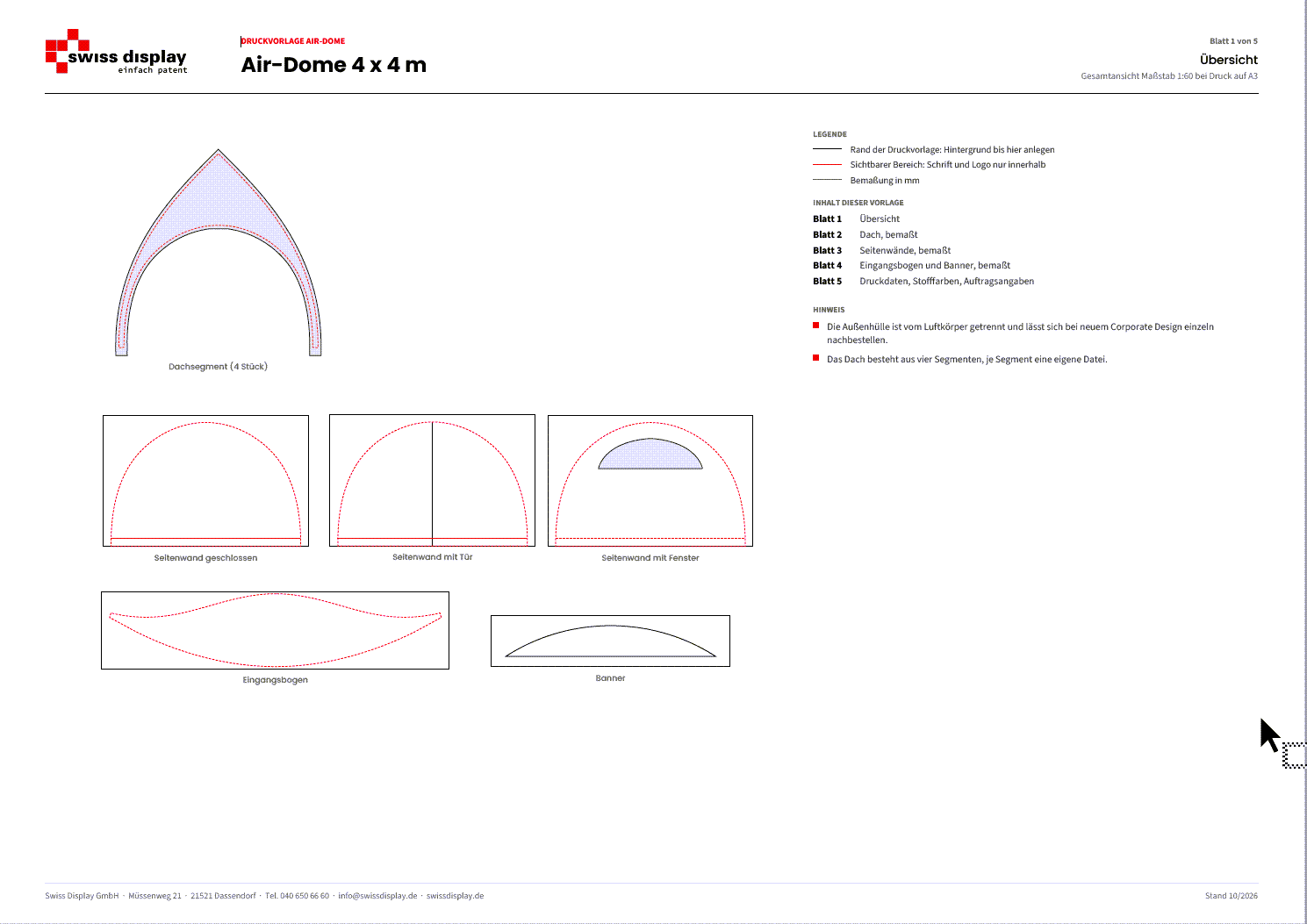Click 'Stand 10/2026' in the footer
The image size is (1307, 924).
click(x=1232, y=896)
